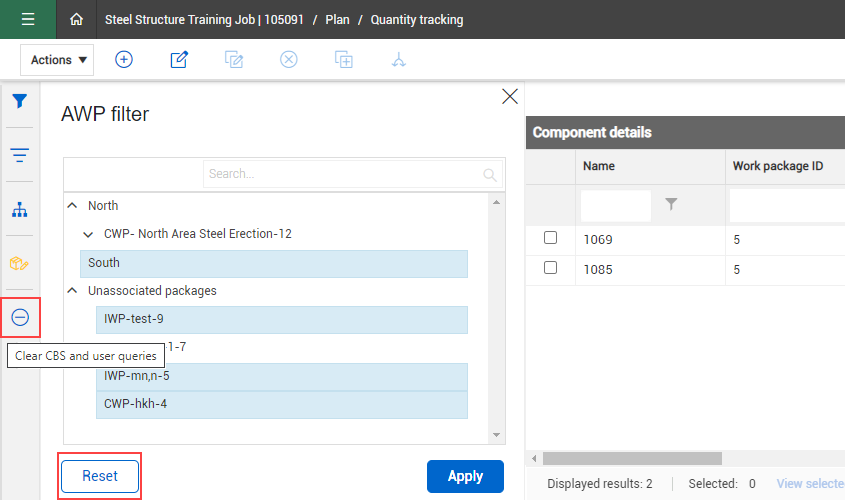The height and width of the screenshot is (500, 845).
Task: Close the AWP filter panel
Action: pyautogui.click(x=510, y=96)
